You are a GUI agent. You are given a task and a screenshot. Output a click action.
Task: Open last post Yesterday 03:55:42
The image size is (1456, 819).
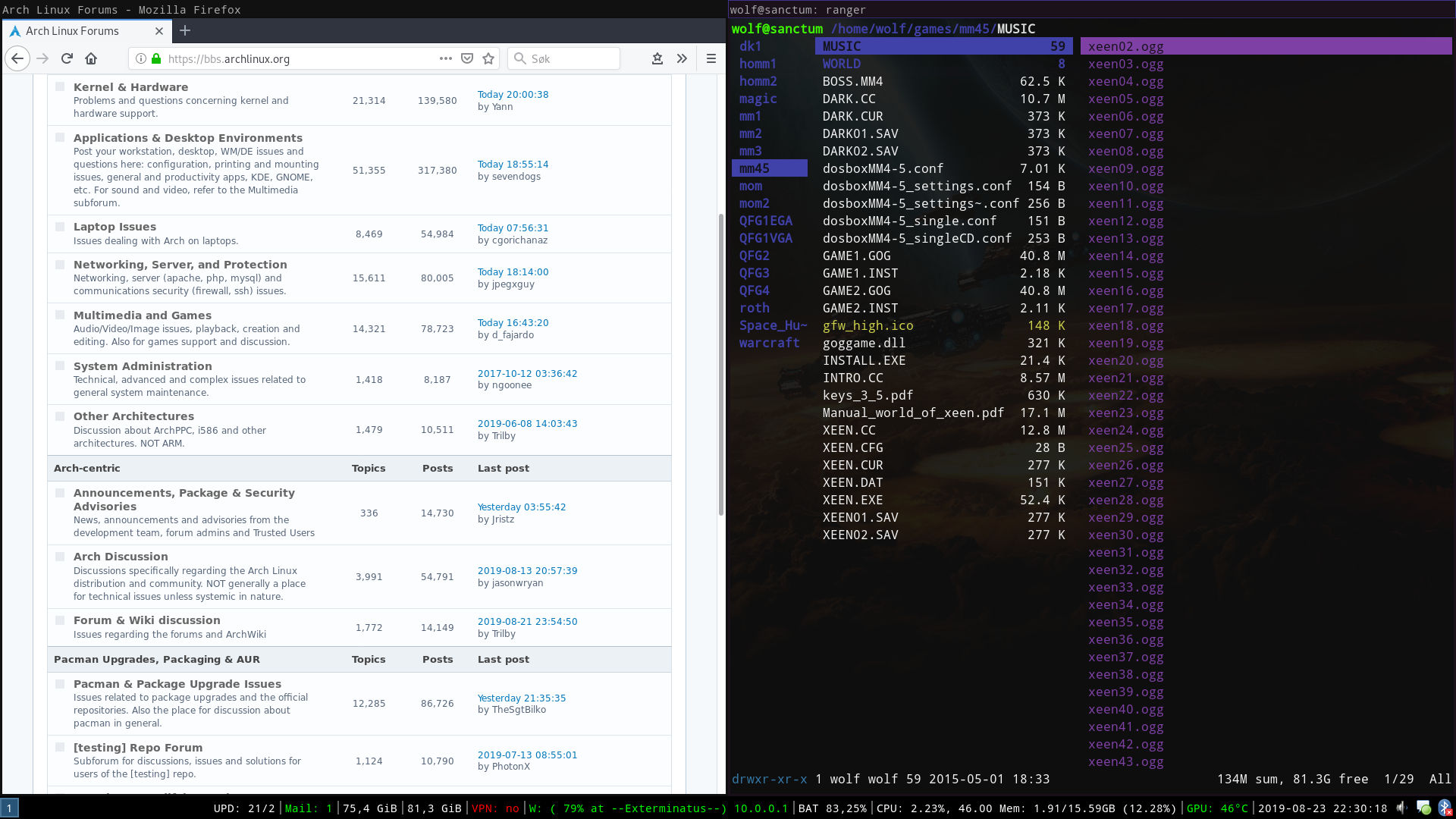[x=522, y=507]
